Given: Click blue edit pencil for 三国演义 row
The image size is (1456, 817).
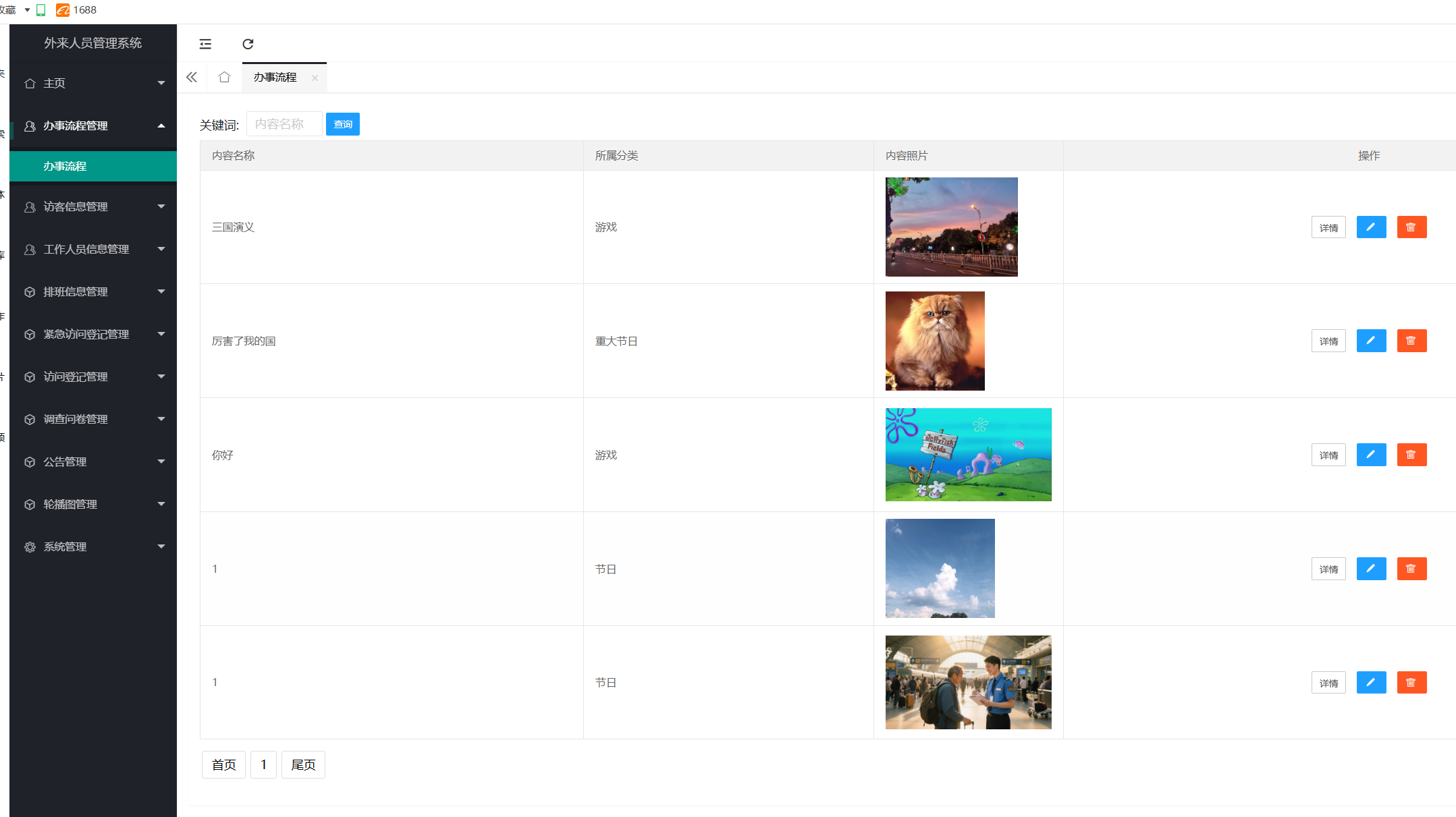Looking at the screenshot, I should 1371,227.
